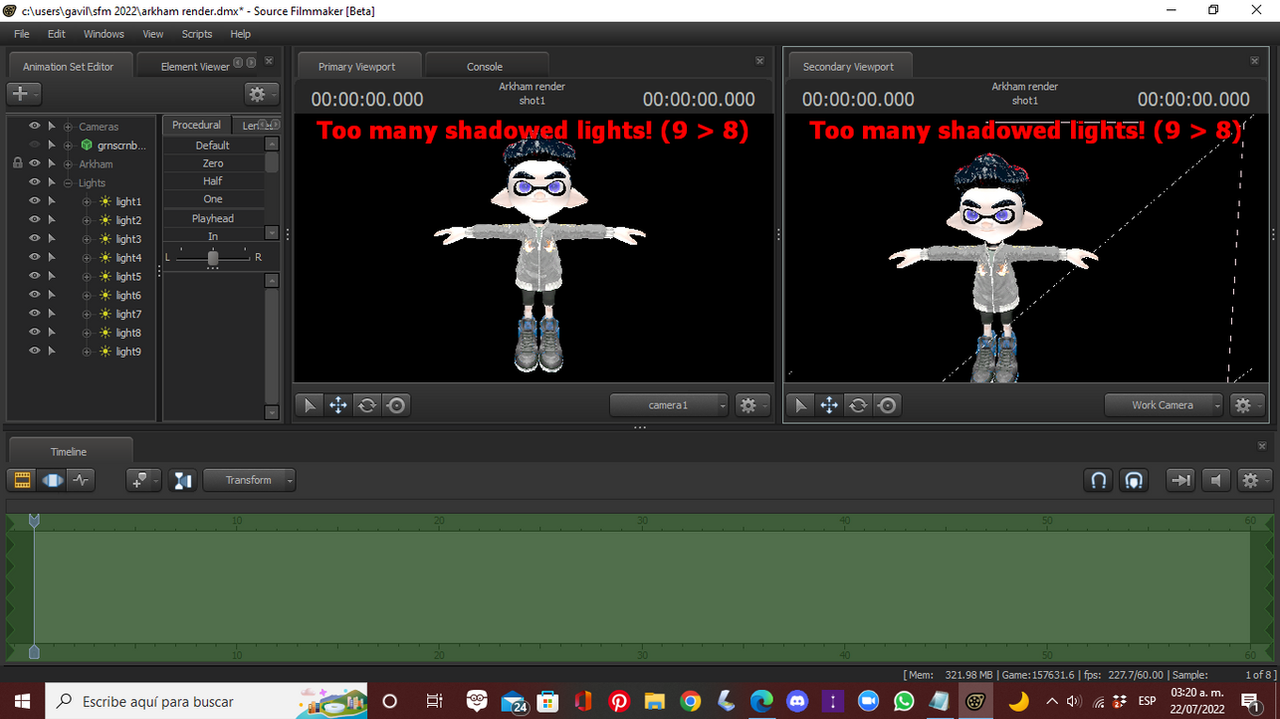The width and height of the screenshot is (1280, 719).
Task: Choose the move tool in Secondary Viewport
Action: point(829,405)
